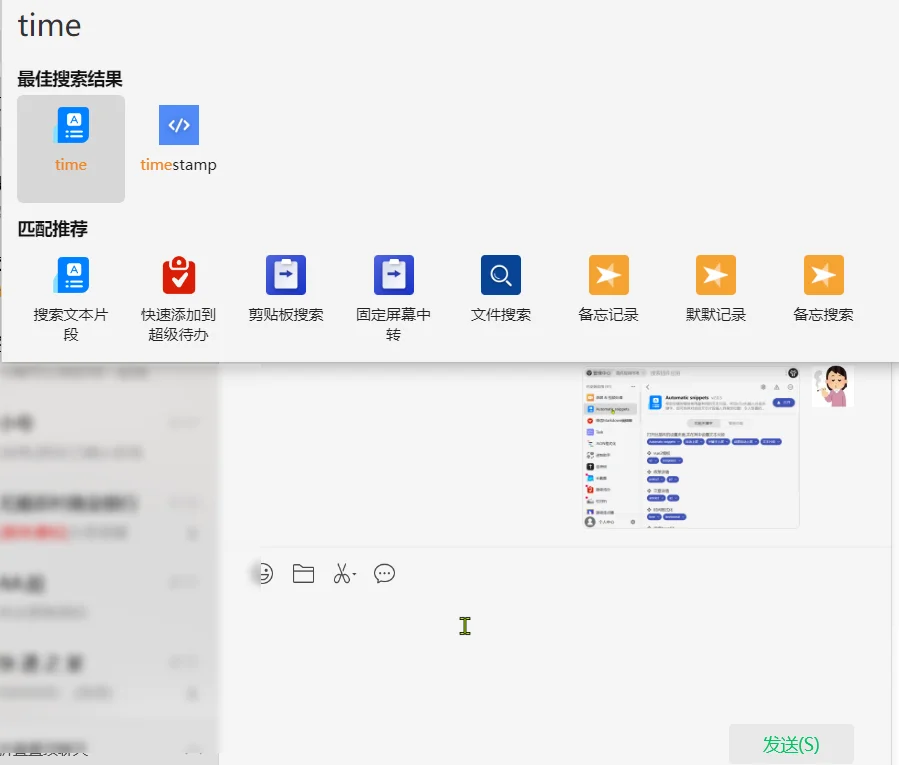
Task: Open the 搜索文本片段 plugin
Action: pyautogui.click(x=71, y=285)
